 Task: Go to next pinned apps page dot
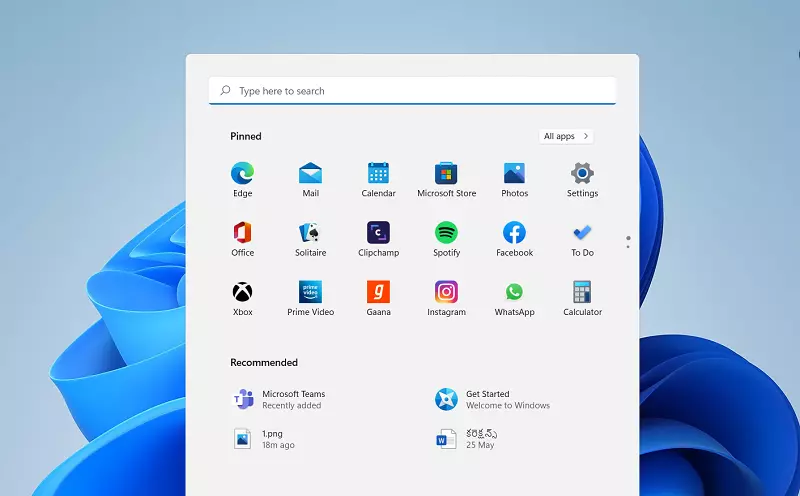pos(628,246)
